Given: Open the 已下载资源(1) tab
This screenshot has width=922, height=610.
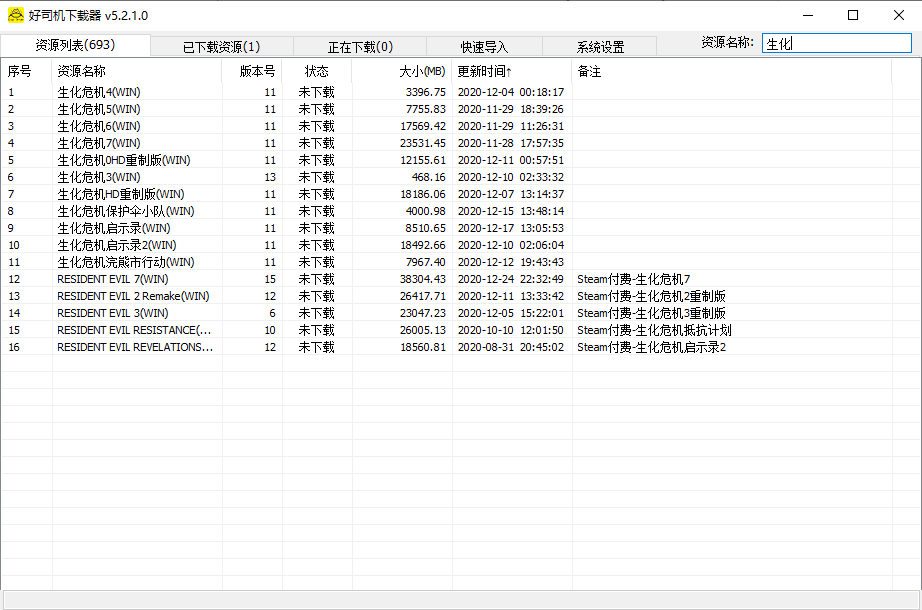Looking at the screenshot, I should [222, 46].
